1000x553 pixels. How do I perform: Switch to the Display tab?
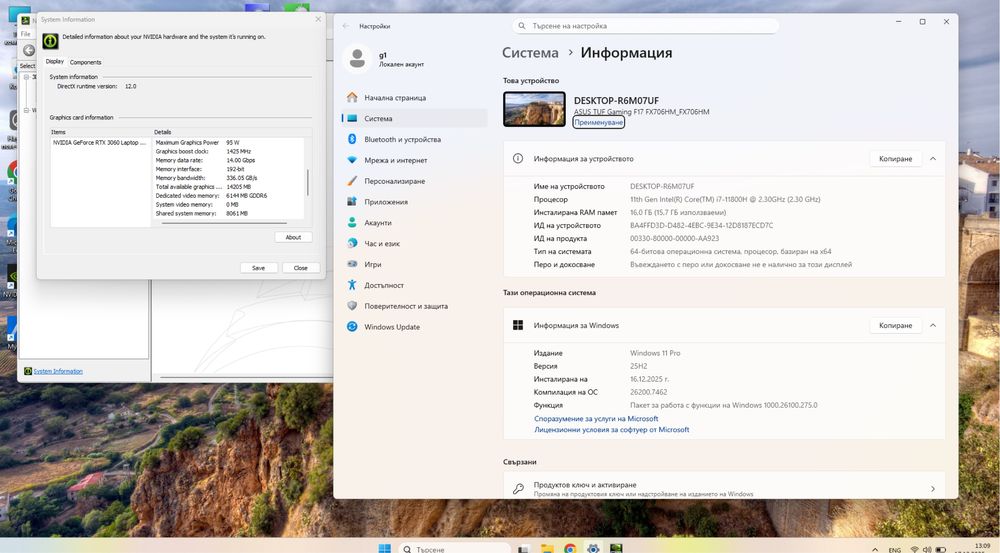tap(55, 61)
